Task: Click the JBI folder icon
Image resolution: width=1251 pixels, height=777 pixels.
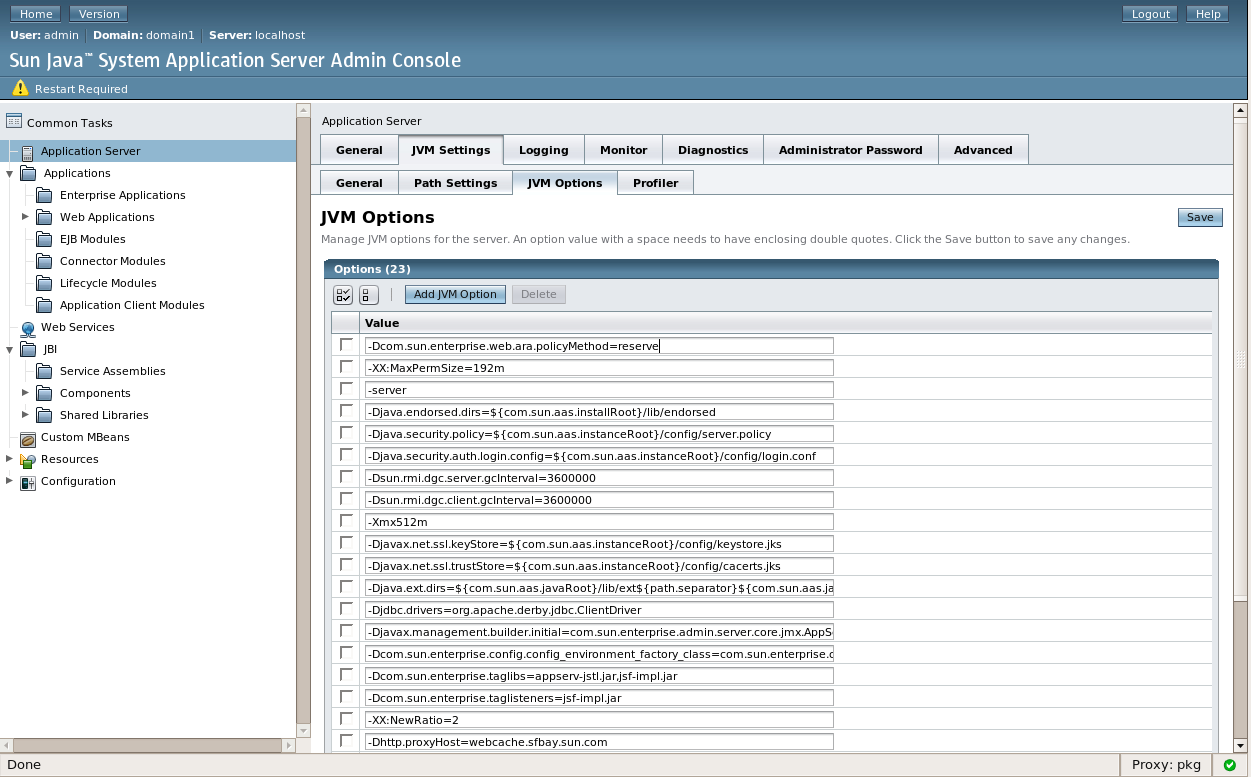Action: tap(28, 350)
